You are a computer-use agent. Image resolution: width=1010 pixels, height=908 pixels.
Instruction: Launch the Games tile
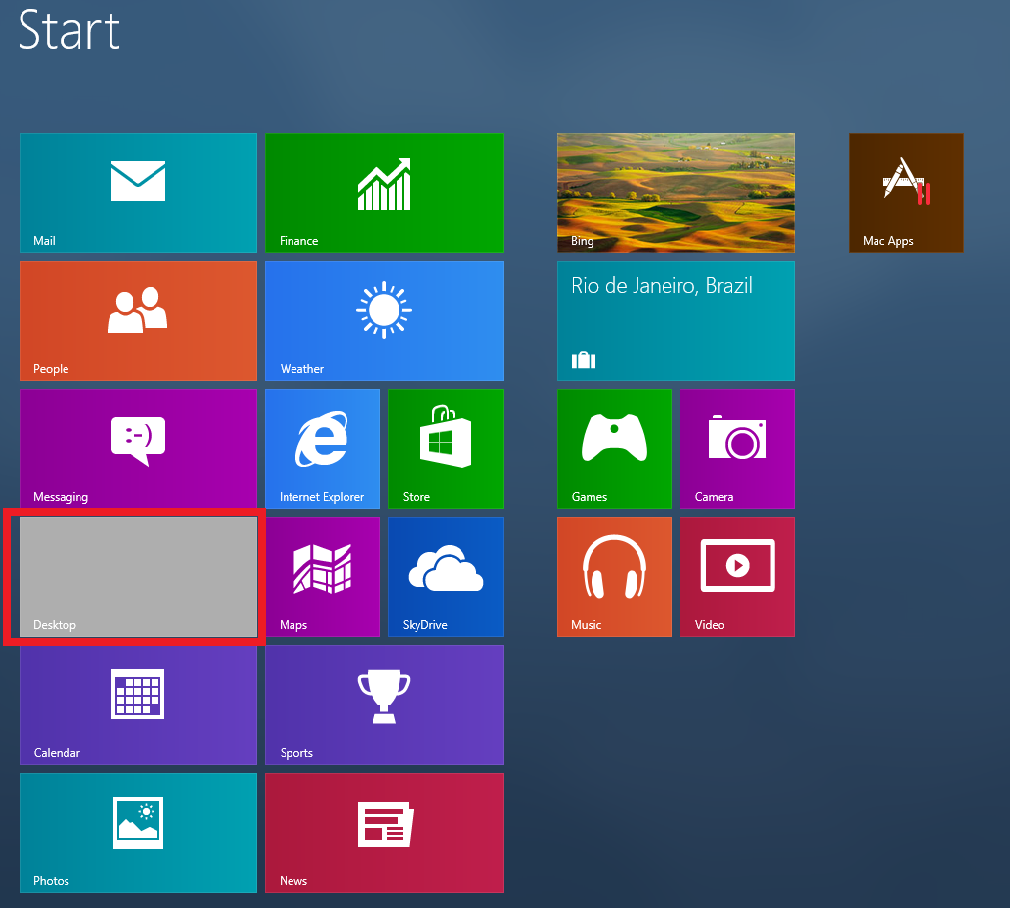615,449
